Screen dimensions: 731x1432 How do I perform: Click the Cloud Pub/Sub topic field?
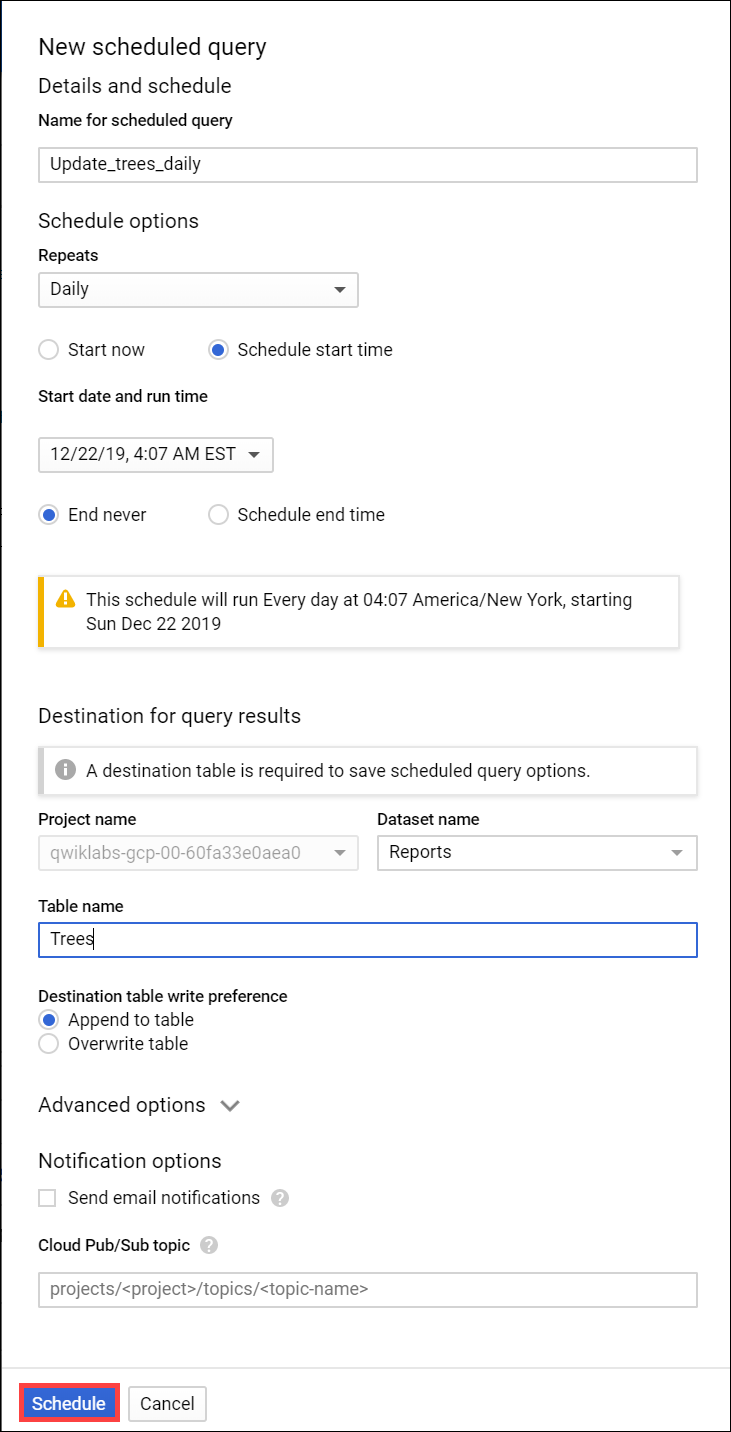pos(365,1289)
